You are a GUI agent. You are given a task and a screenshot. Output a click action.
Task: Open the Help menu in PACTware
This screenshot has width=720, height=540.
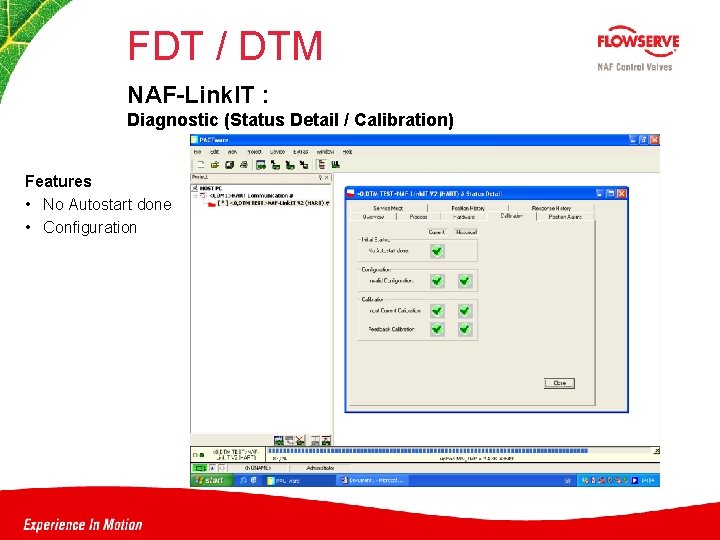tap(347, 152)
